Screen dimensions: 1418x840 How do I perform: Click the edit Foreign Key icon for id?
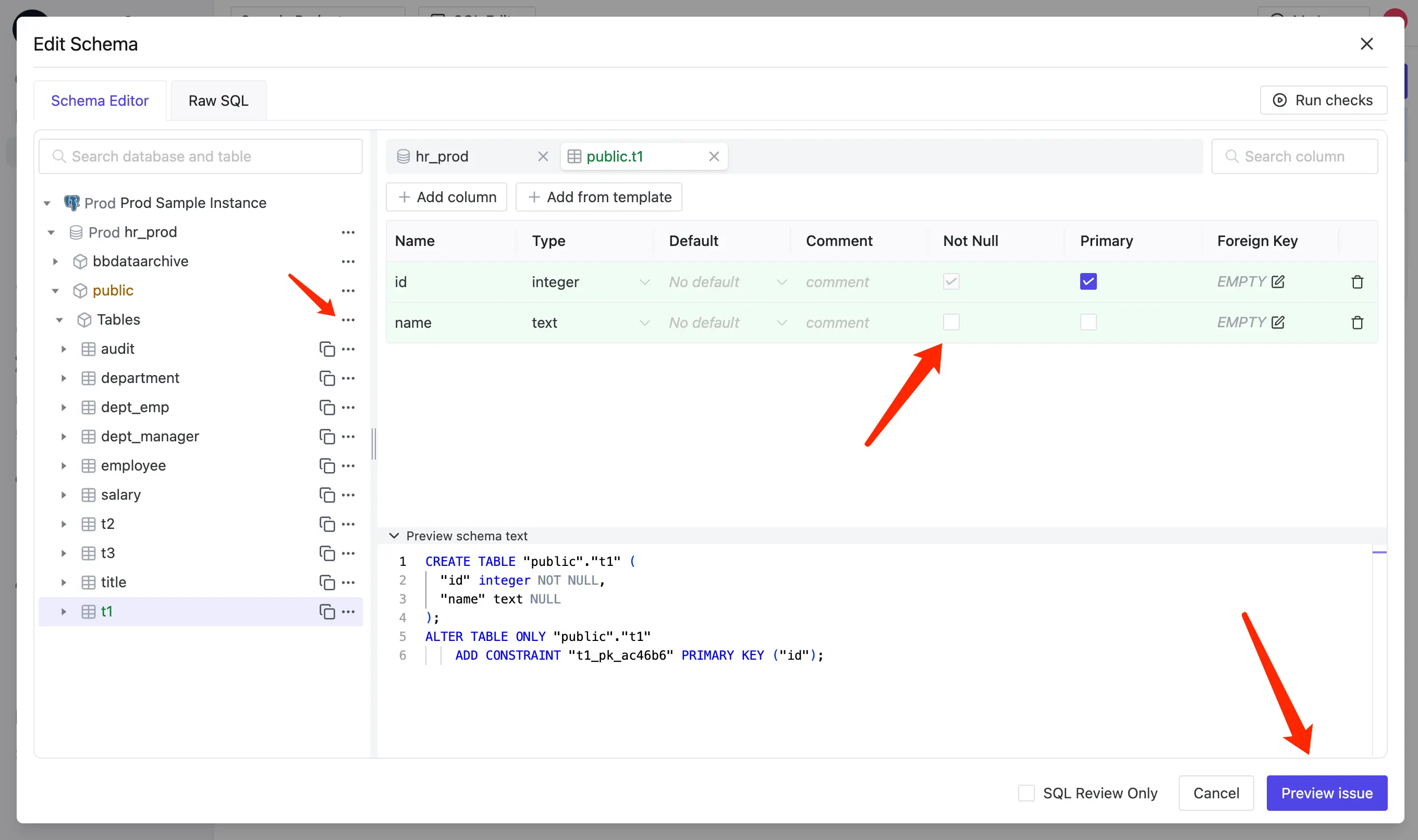[x=1278, y=281]
